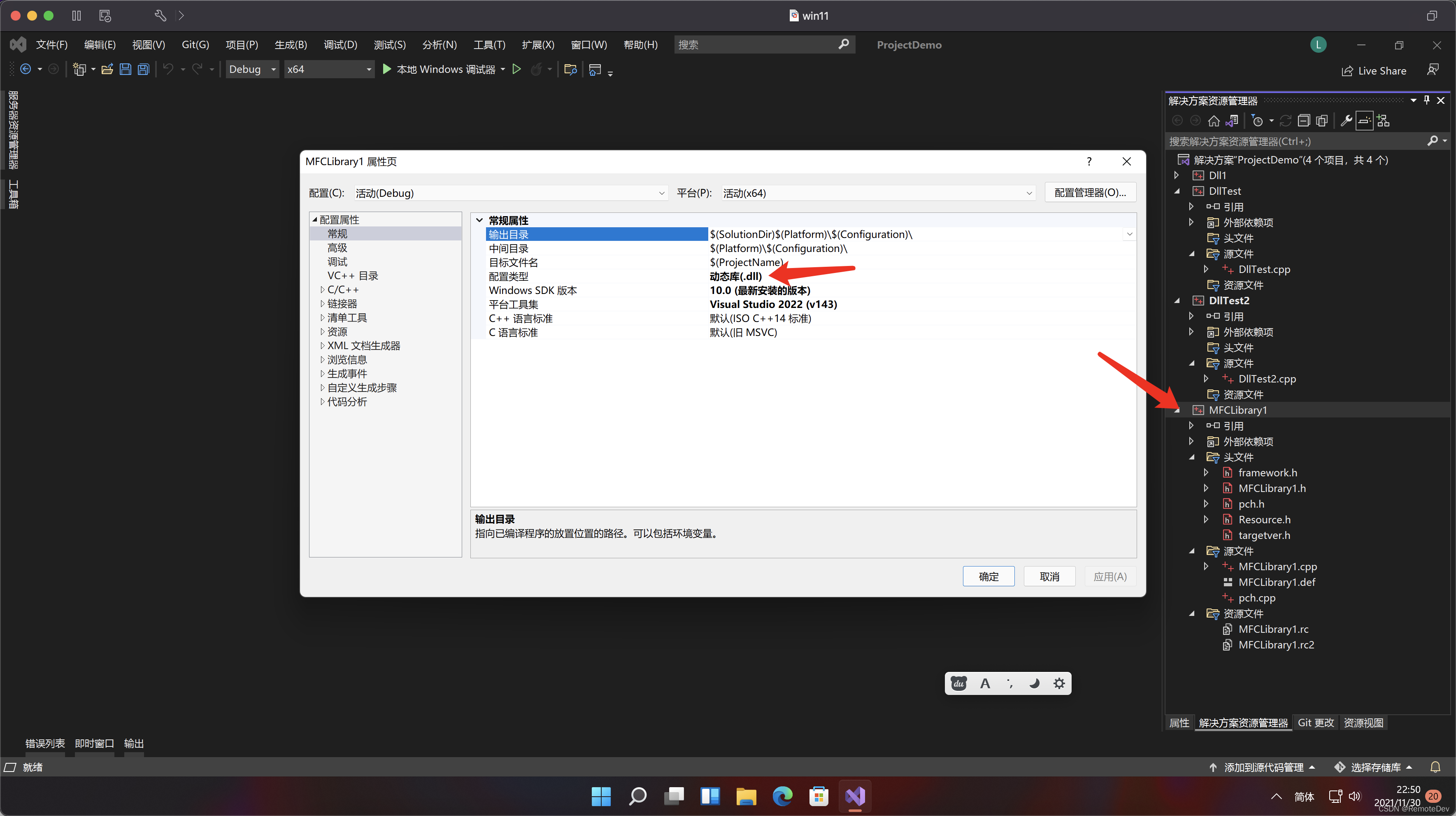Viewport: 1456px width, 816px height.
Task: Start the local Windows debugger
Action: tap(439, 69)
